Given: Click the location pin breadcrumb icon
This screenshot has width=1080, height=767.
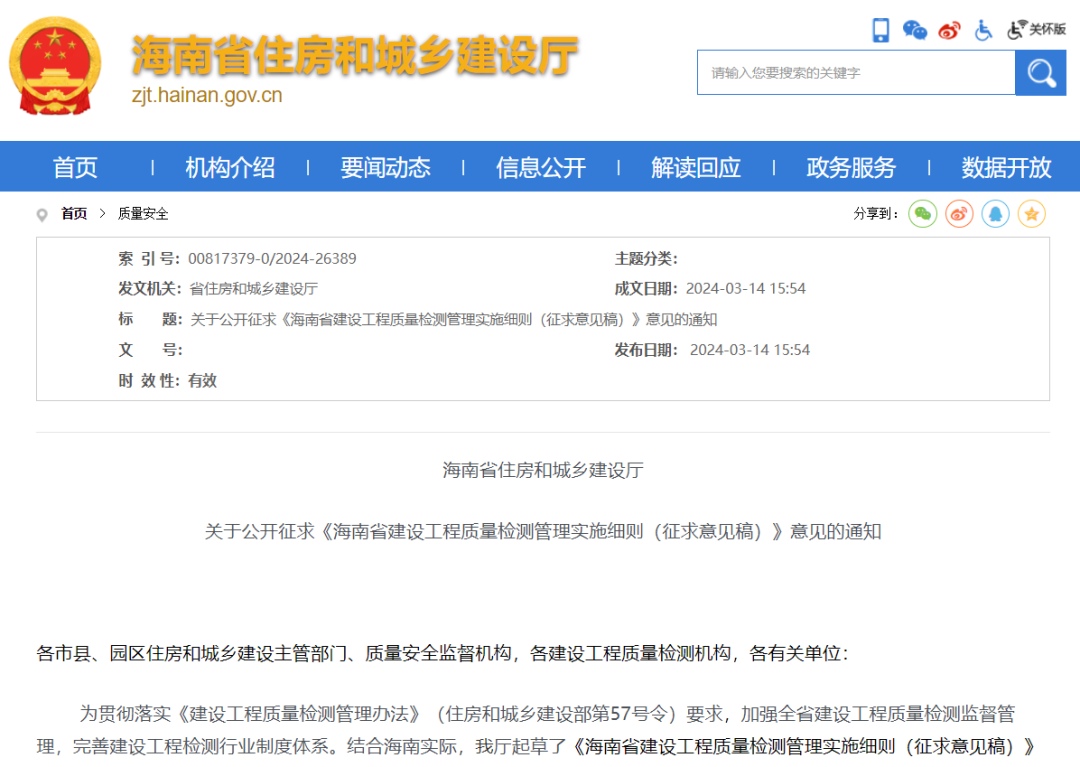Looking at the screenshot, I should [41, 214].
